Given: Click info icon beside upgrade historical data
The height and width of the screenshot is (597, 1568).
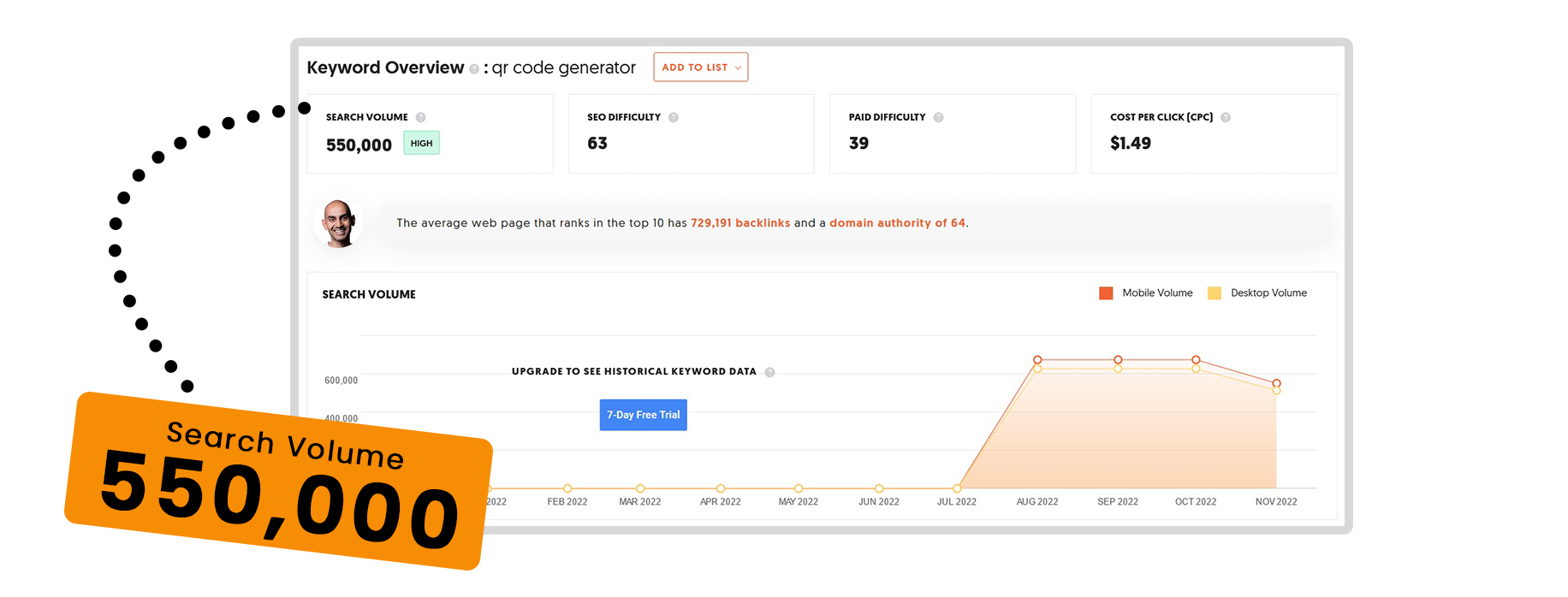Looking at the screenshot, I should pyautogui.click(x=769, y=372).
